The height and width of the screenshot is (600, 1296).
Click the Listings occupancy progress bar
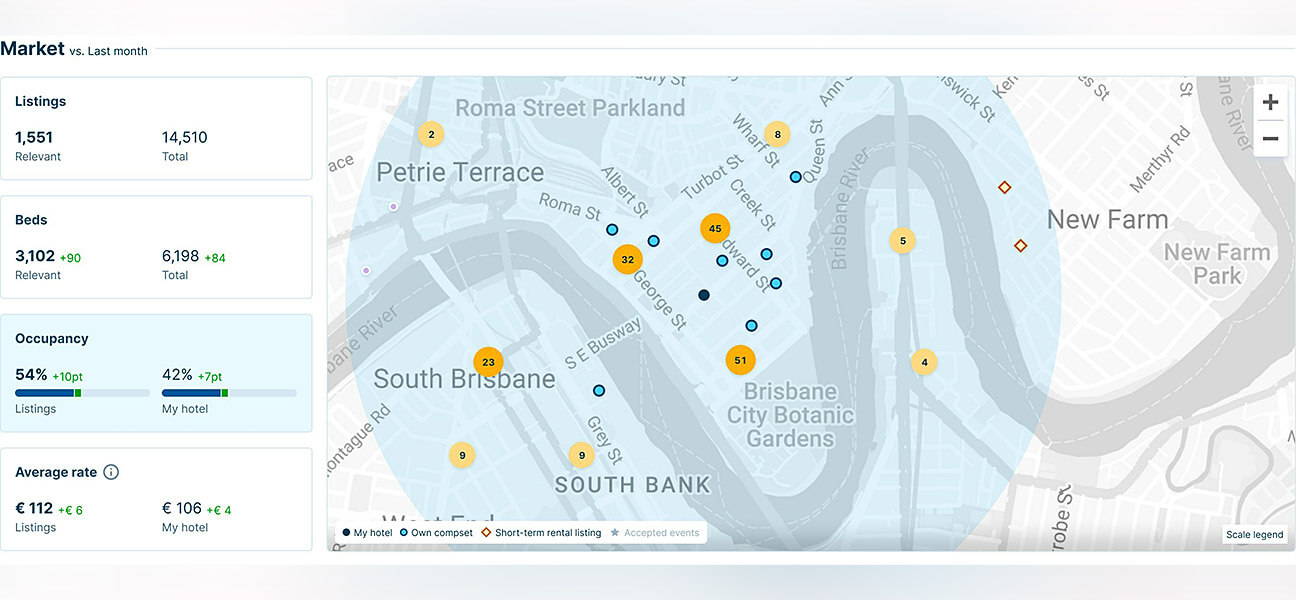(82, 393)
